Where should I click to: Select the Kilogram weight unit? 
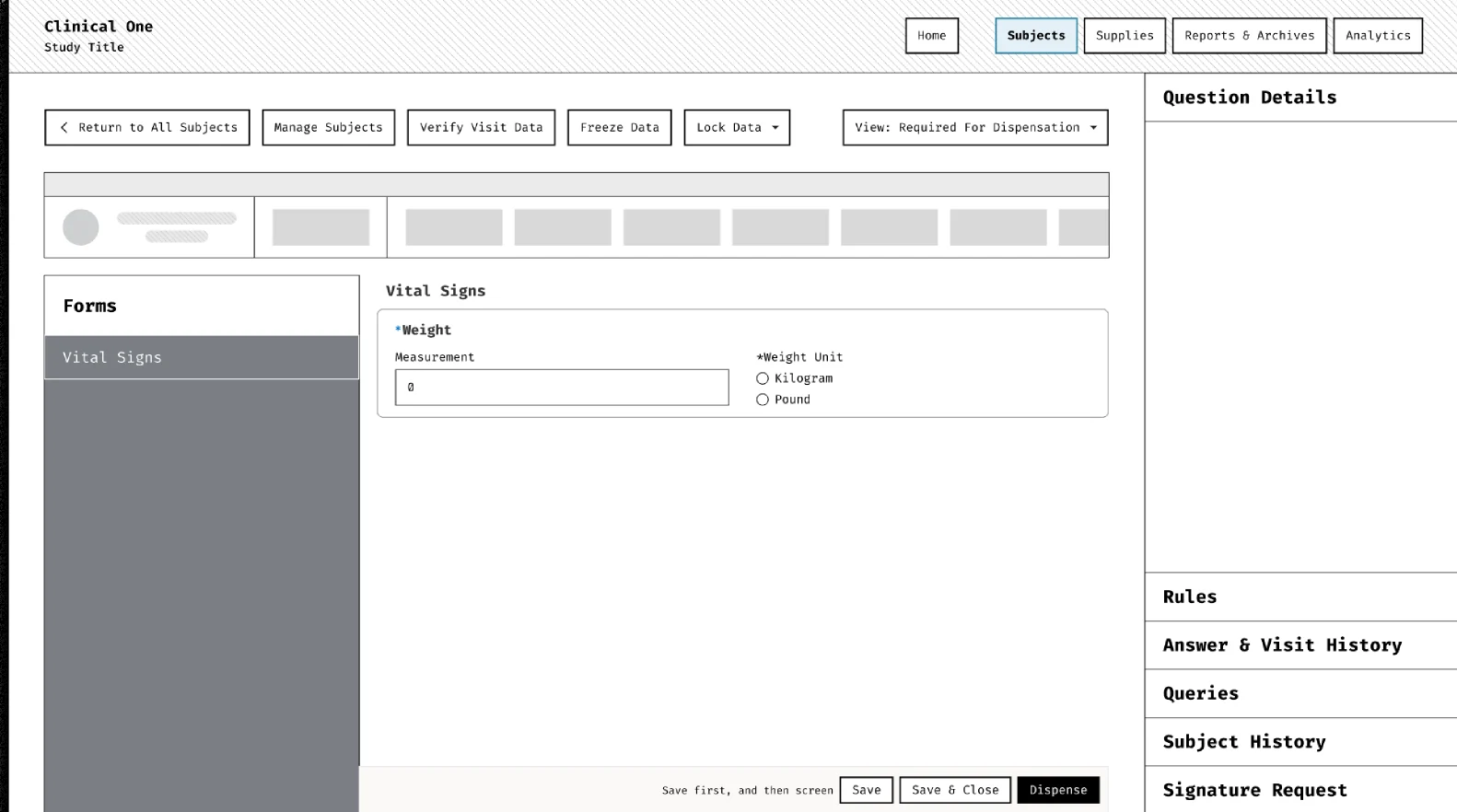[x=763, y=378]
